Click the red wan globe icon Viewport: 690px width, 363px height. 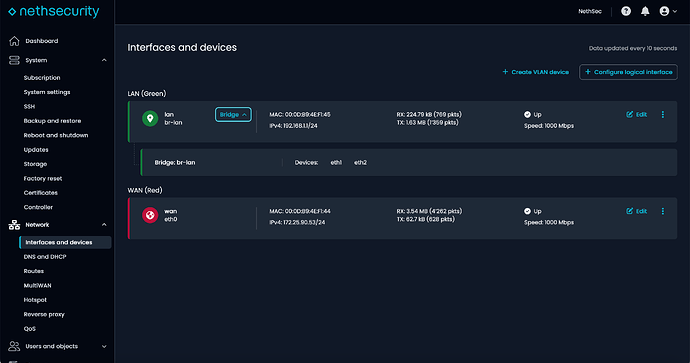point(150,215)
